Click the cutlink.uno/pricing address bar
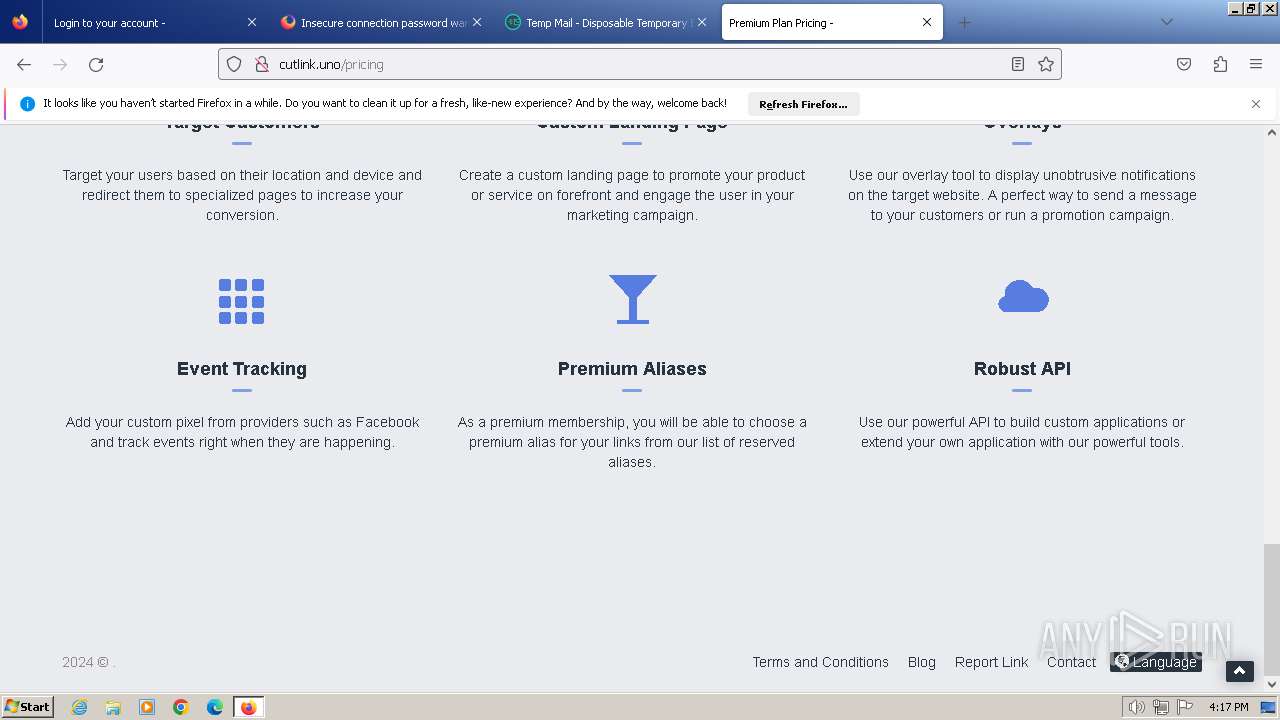This screenshot has height=720, width=1280. [x=640, y=64]
